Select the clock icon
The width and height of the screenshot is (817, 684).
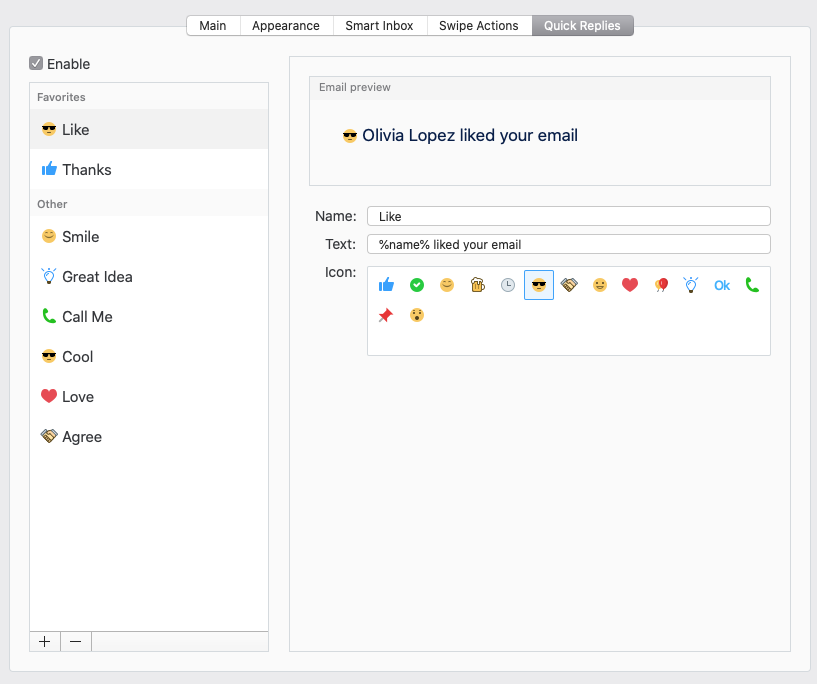(x=508, y=285)
